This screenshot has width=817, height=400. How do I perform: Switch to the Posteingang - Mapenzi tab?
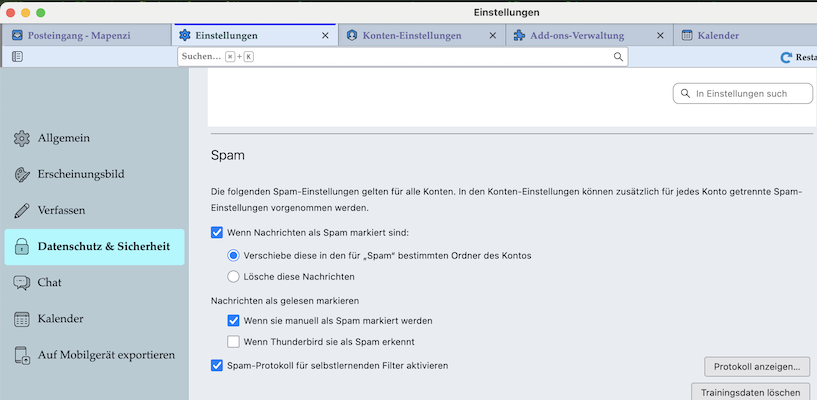pos(86,35)
